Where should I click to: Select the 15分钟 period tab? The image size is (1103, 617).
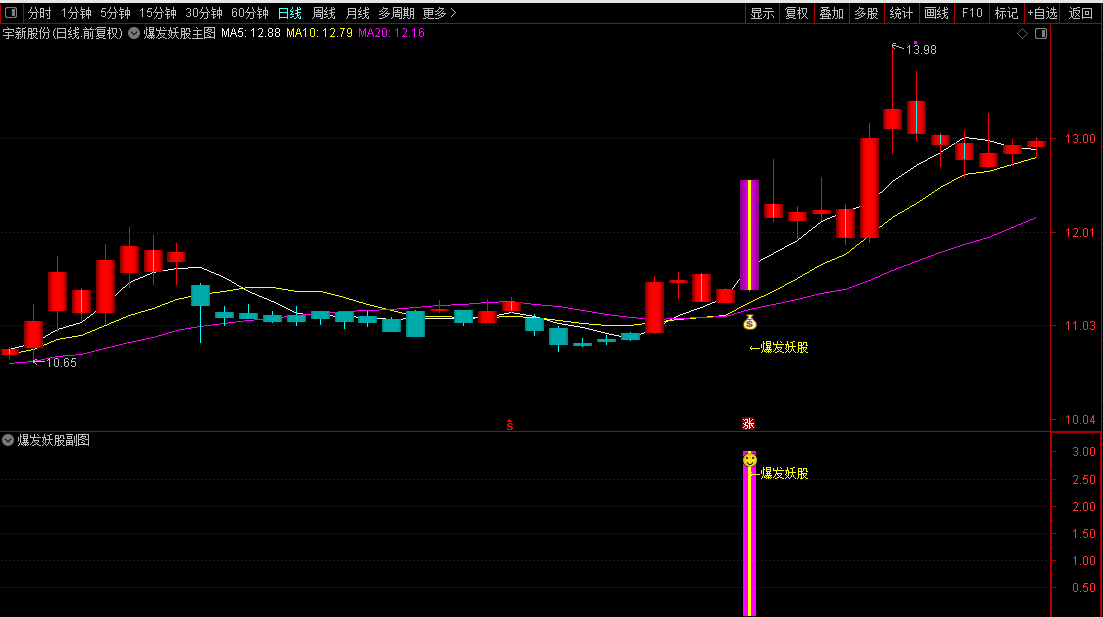[158, 13]
